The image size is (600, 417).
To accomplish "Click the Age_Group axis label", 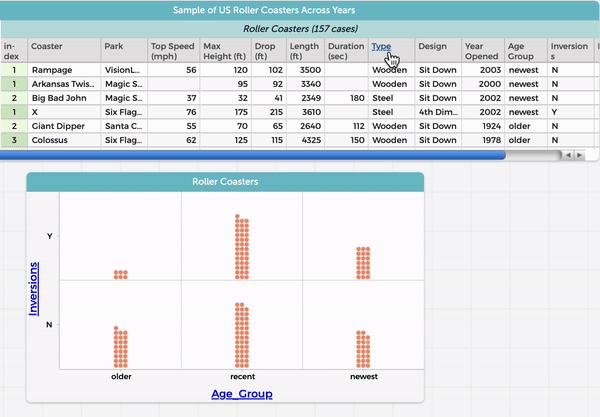I will click(242, 394).
